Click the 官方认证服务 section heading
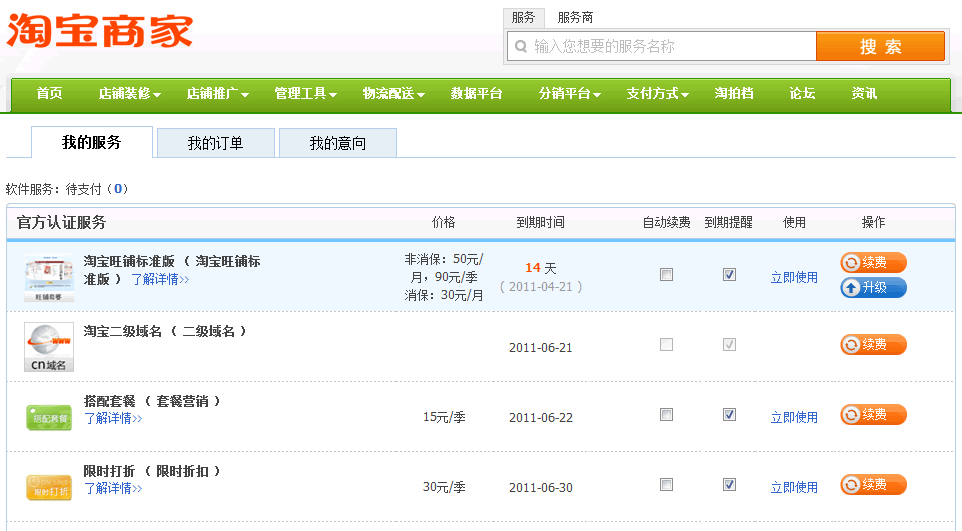 (61, 222)
